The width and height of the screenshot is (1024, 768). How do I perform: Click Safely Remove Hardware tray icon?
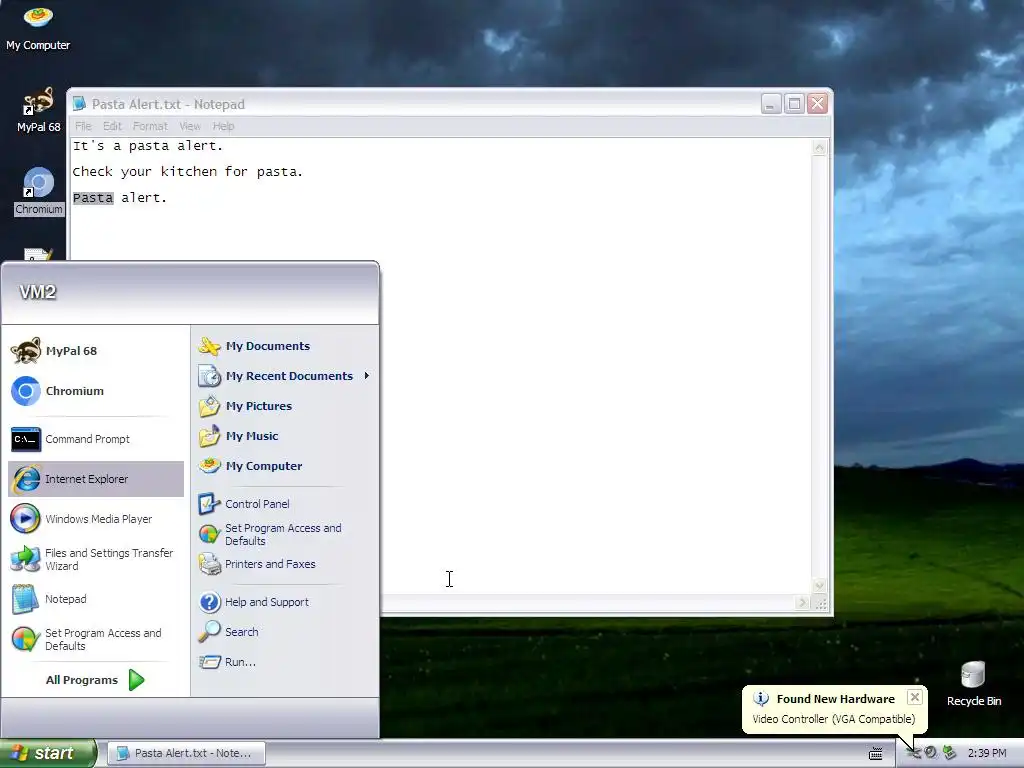click(x=950, y=753)
